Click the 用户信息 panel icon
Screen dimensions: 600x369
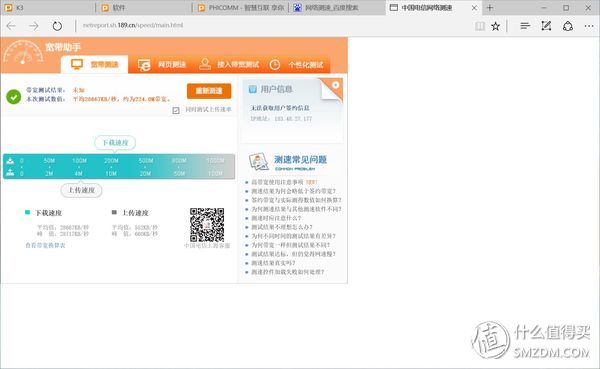pyautogui.click(x=253, y=89)
